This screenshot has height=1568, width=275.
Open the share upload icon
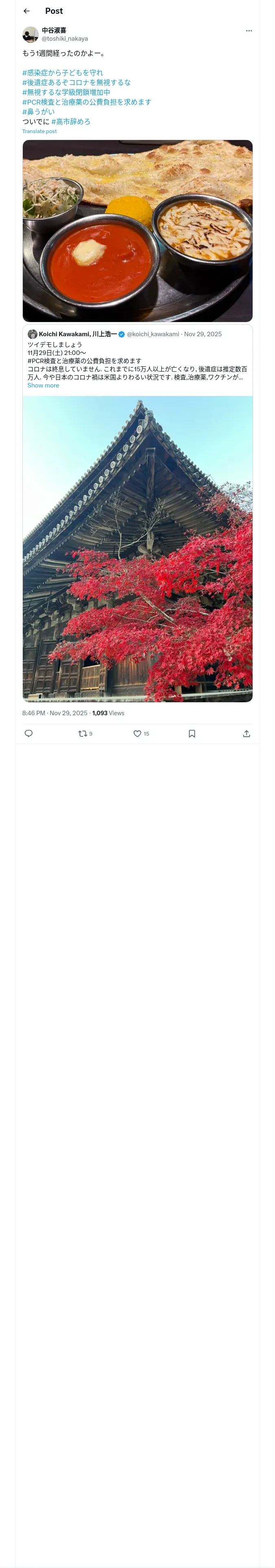[246, 734]
